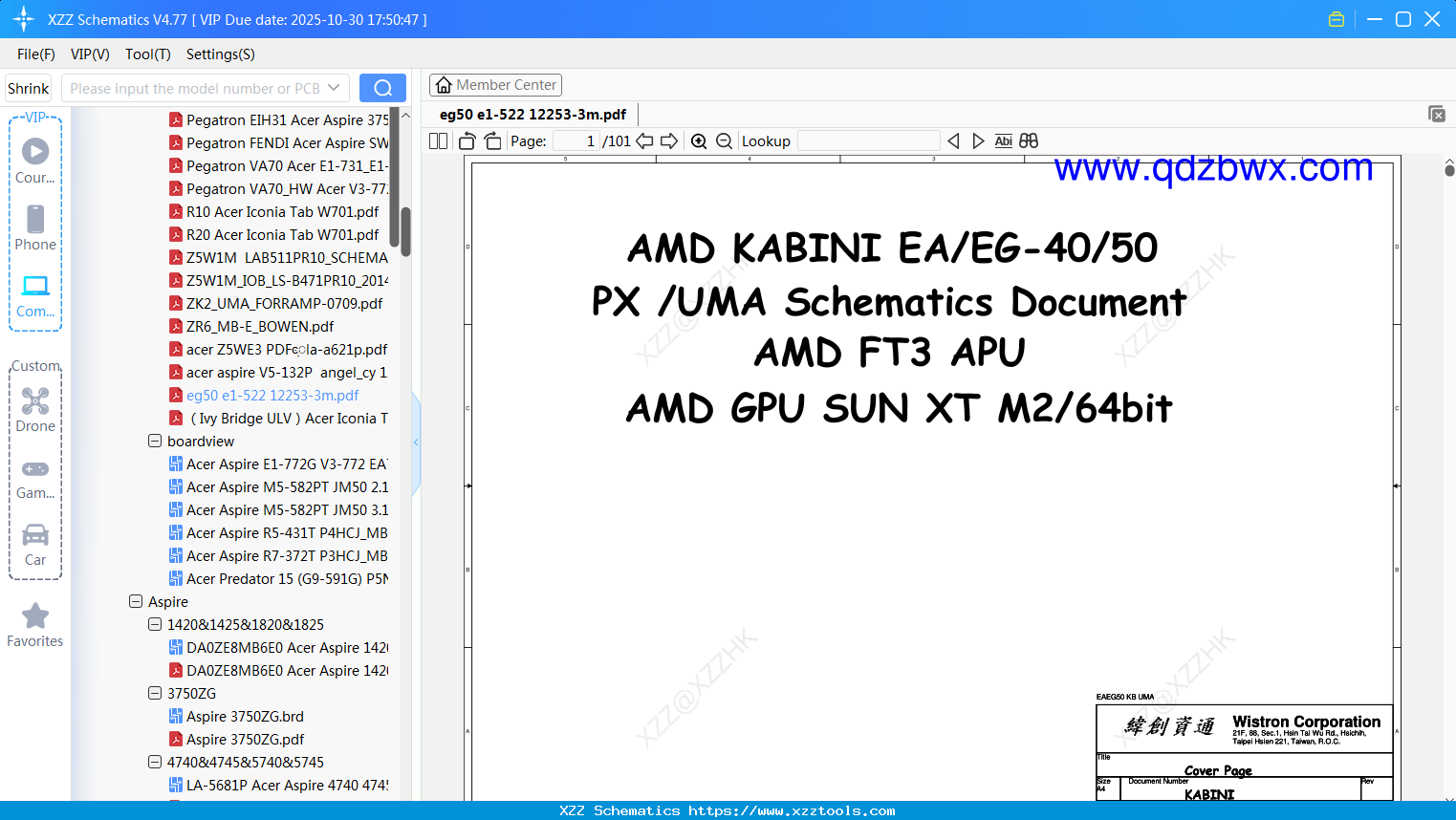Open the VIP Course video section

tap(35, 160)
